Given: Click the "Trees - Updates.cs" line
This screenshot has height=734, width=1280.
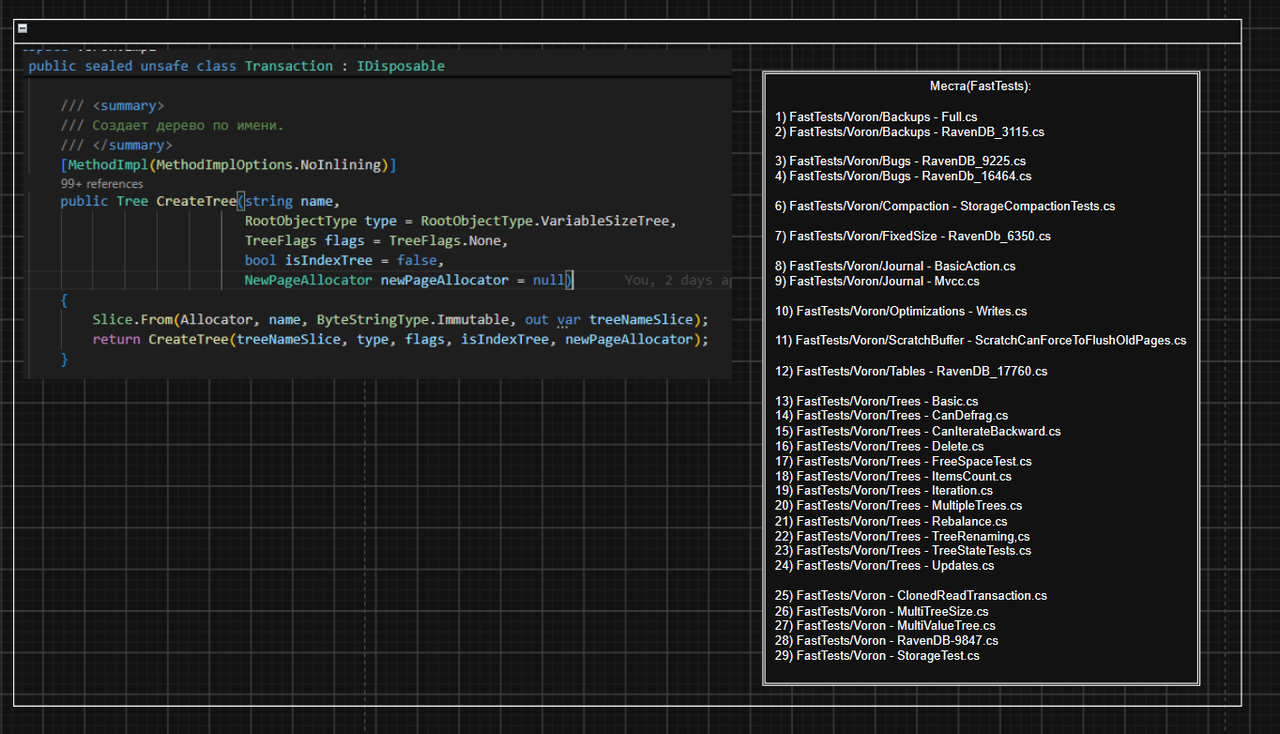Looking at the screenshot, I should [x=884, y=565].
